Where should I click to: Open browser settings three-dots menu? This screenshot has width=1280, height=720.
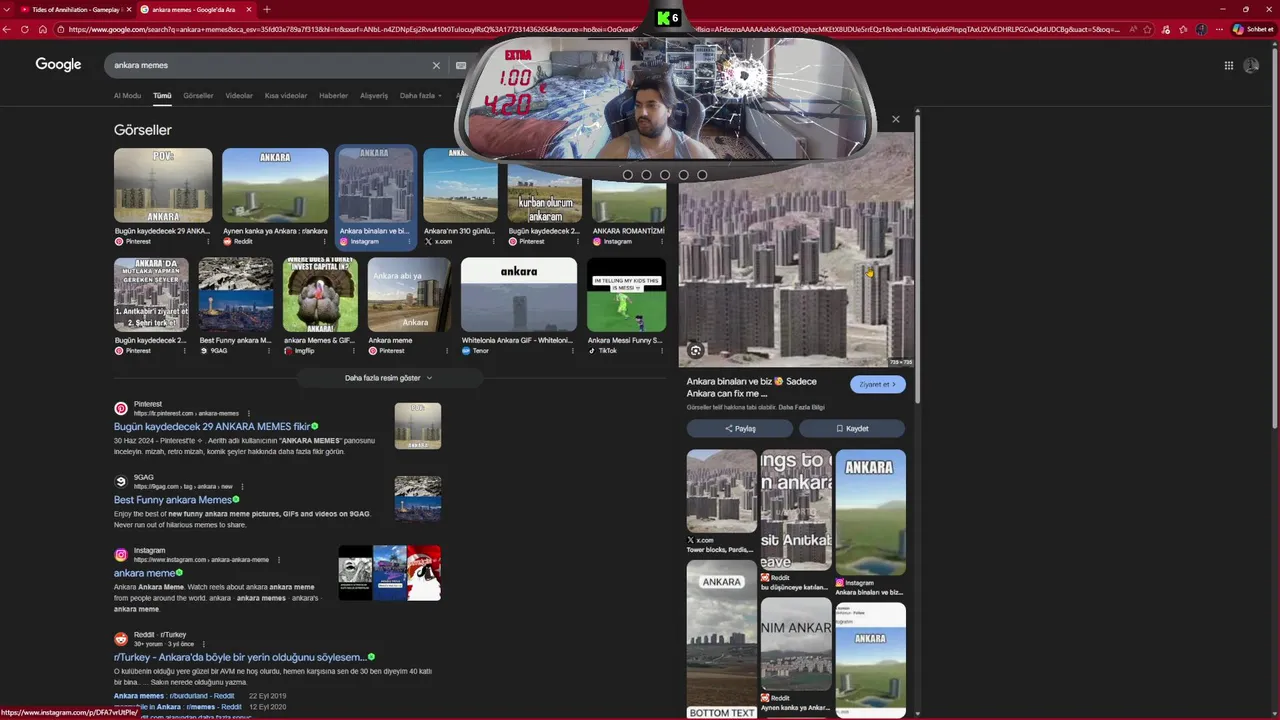pos(1217,29)
